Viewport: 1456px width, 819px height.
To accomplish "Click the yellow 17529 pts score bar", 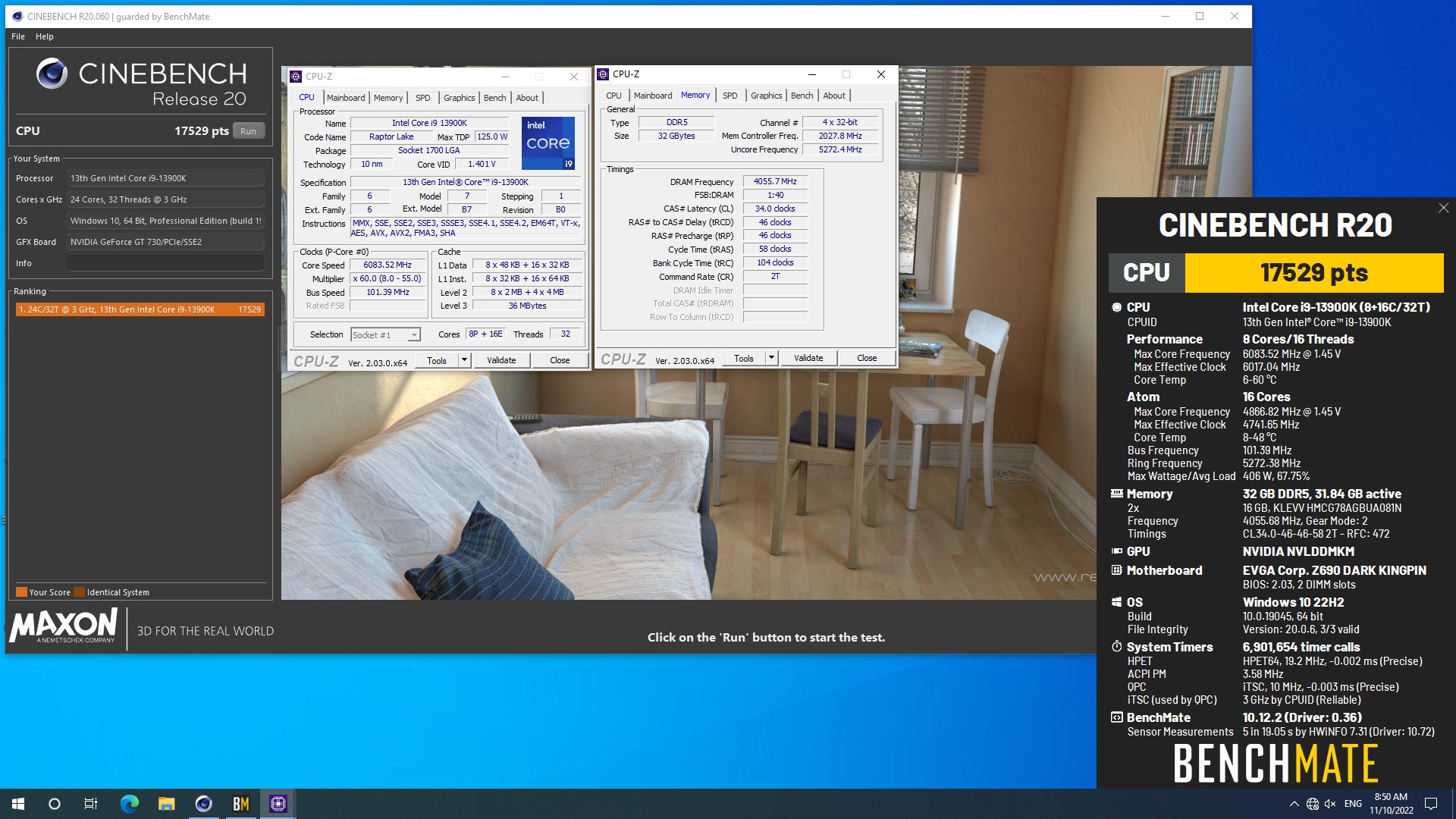I will pos(1314,273).
